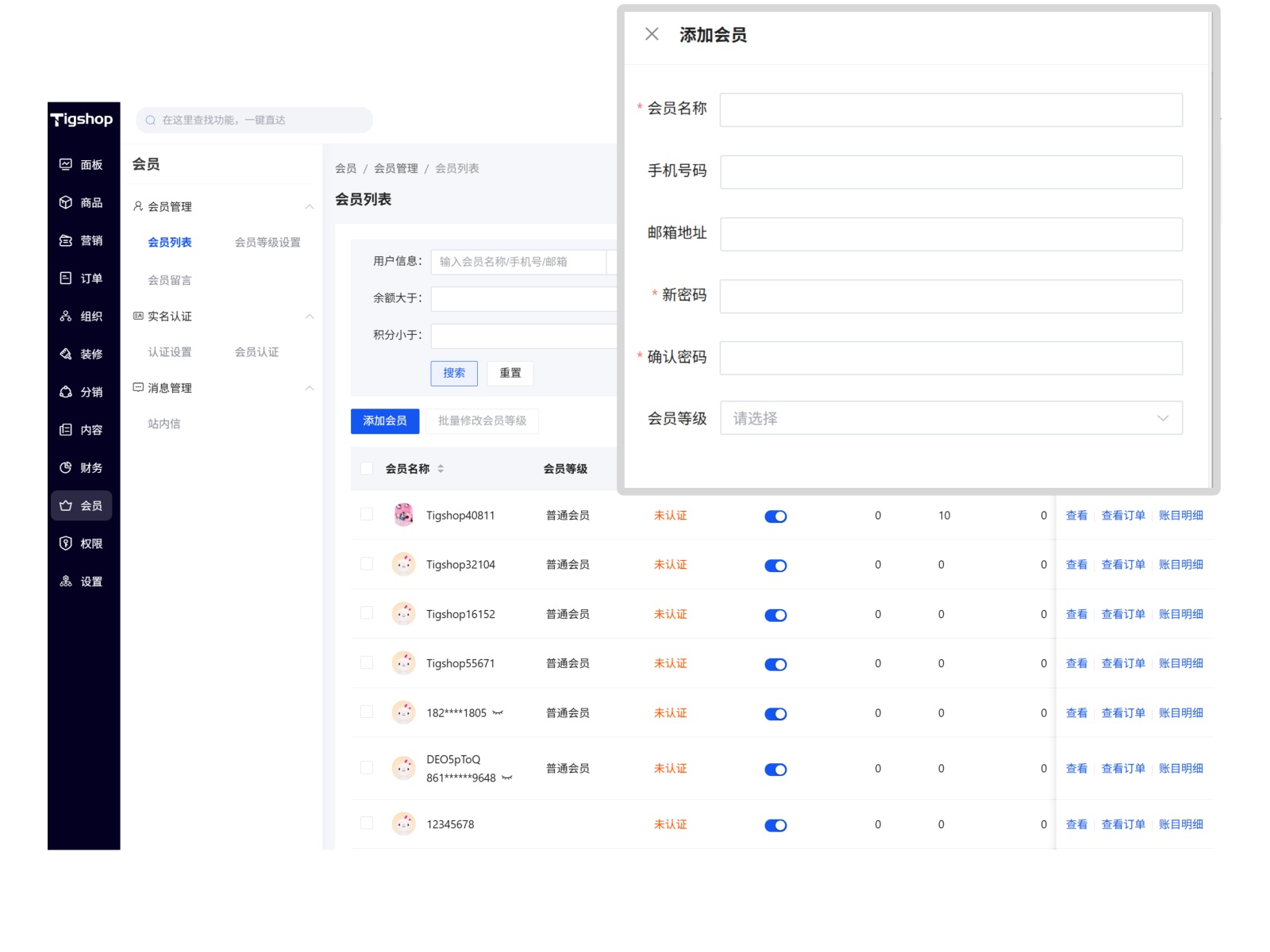Screen dimensions: 1270x952
Task: Toggle the status switch for Tigshop40811
Action: [775, 516]
